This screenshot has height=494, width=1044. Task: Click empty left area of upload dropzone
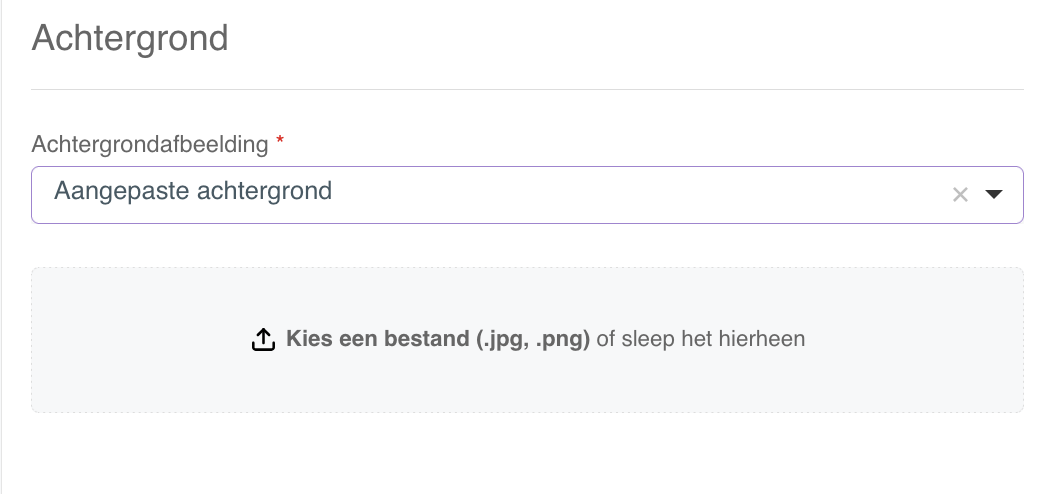133,340
